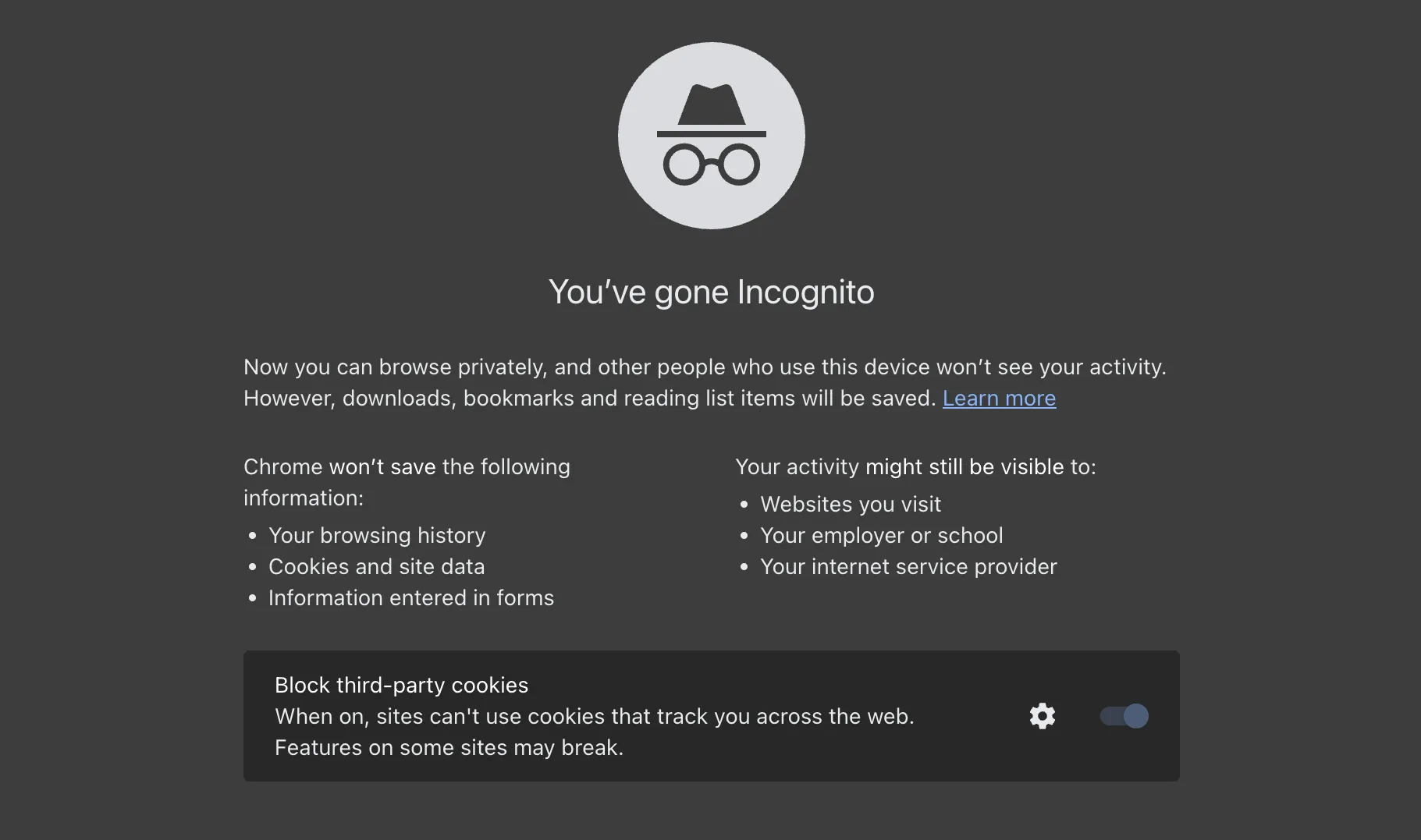This screenshot has height=840, width=1421.
Task: Click the incognito spy icon at top
Action: pyautogui.click(x=710, y=135)
